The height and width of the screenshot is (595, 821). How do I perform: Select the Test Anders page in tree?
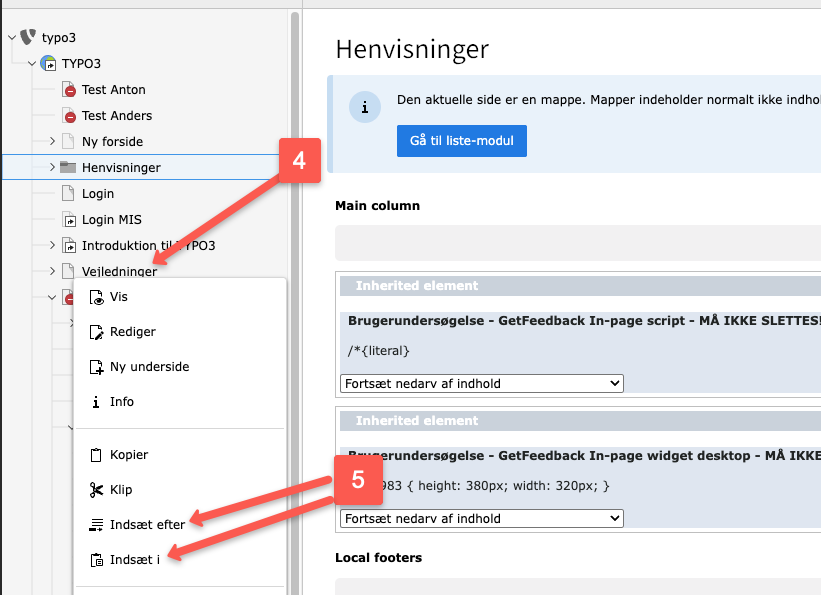[116, 116]
